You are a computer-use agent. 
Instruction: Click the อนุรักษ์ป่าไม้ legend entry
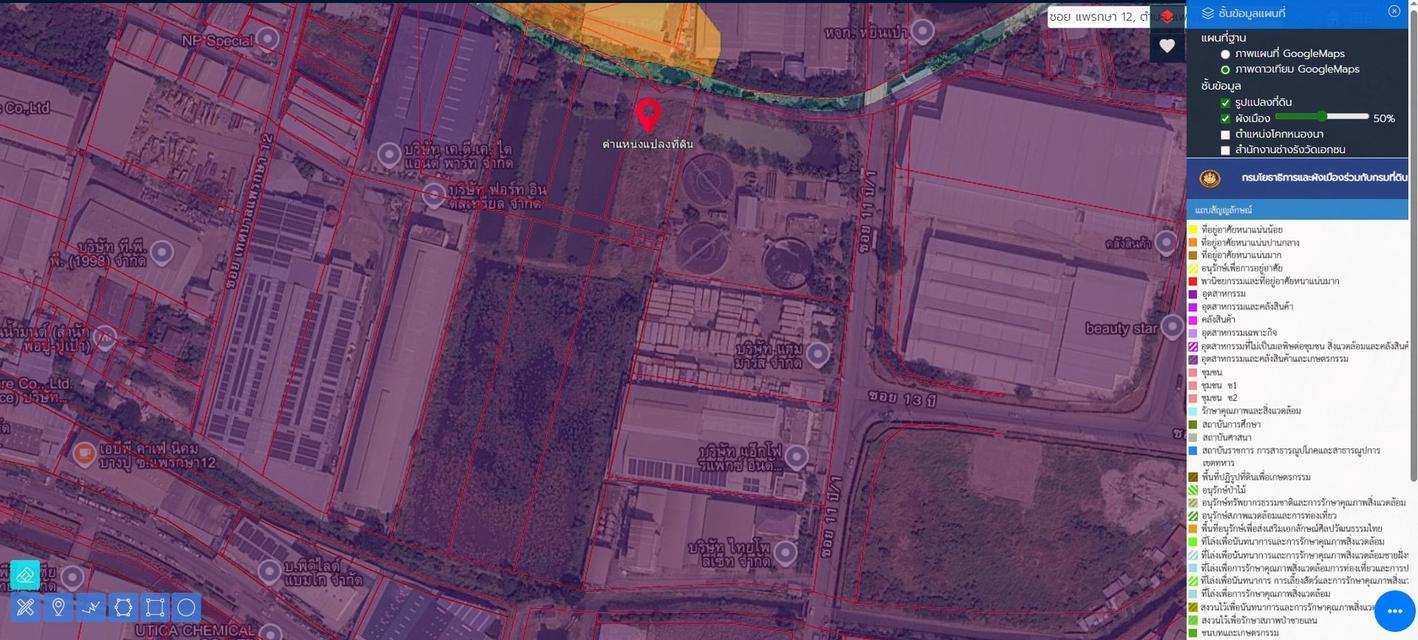pyautogui.click(x=1226, y=490)
